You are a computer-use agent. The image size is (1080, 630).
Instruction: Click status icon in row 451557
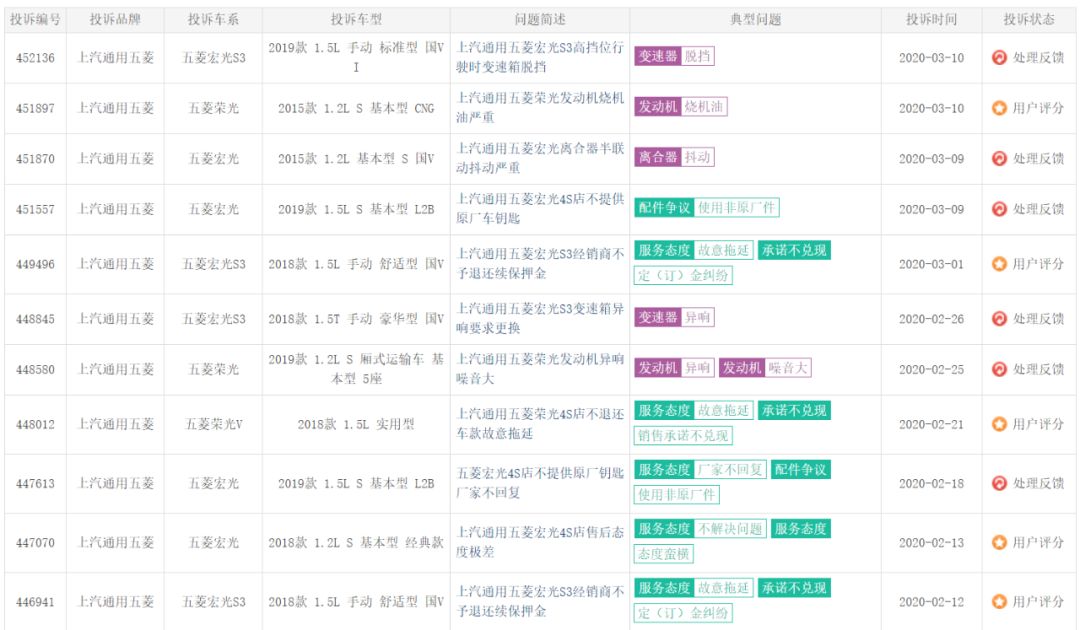pos(999,209)
